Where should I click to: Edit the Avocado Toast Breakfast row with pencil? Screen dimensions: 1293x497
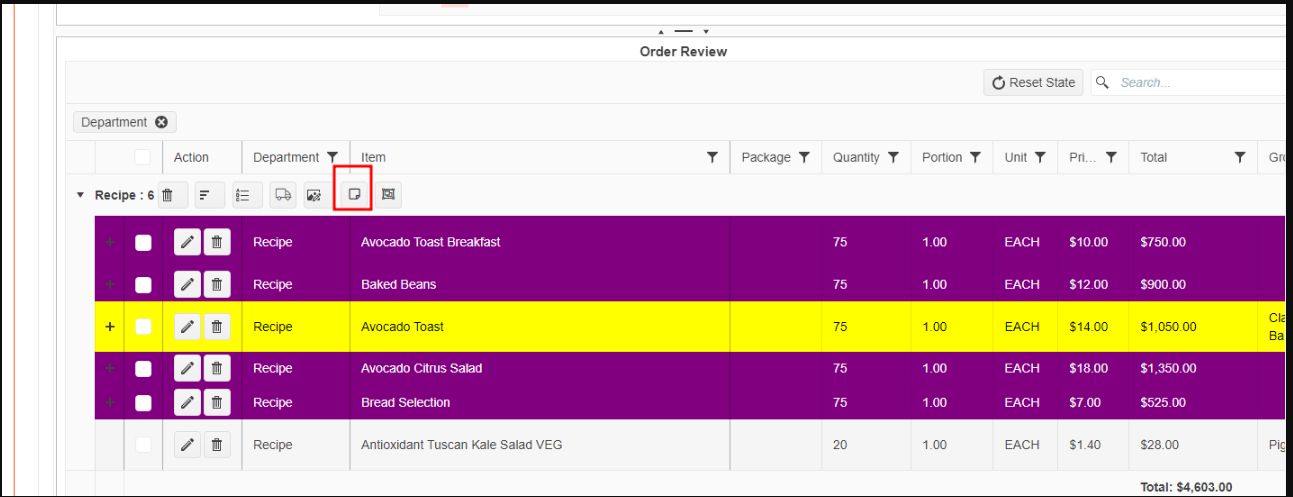coord(187,242)
